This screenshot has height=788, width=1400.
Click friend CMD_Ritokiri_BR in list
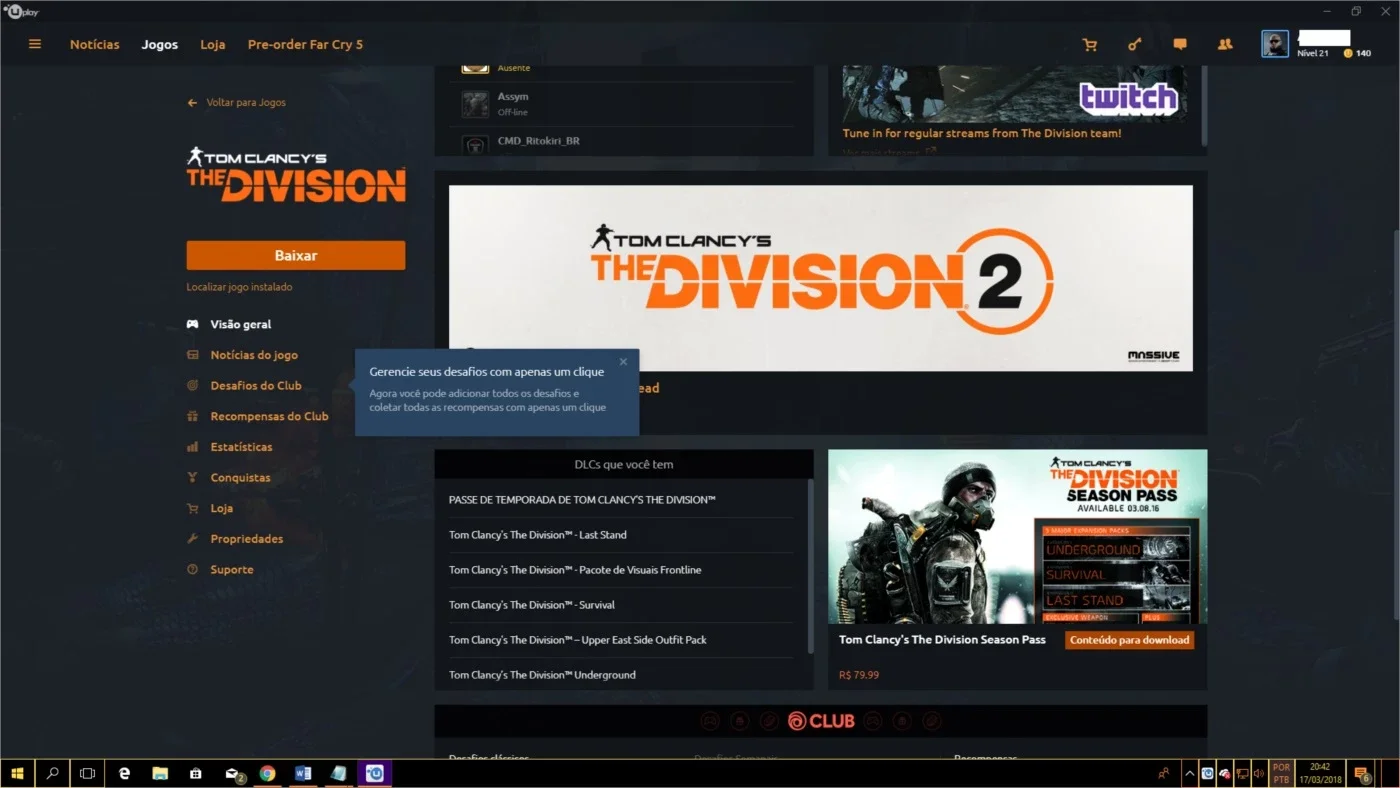625,141
